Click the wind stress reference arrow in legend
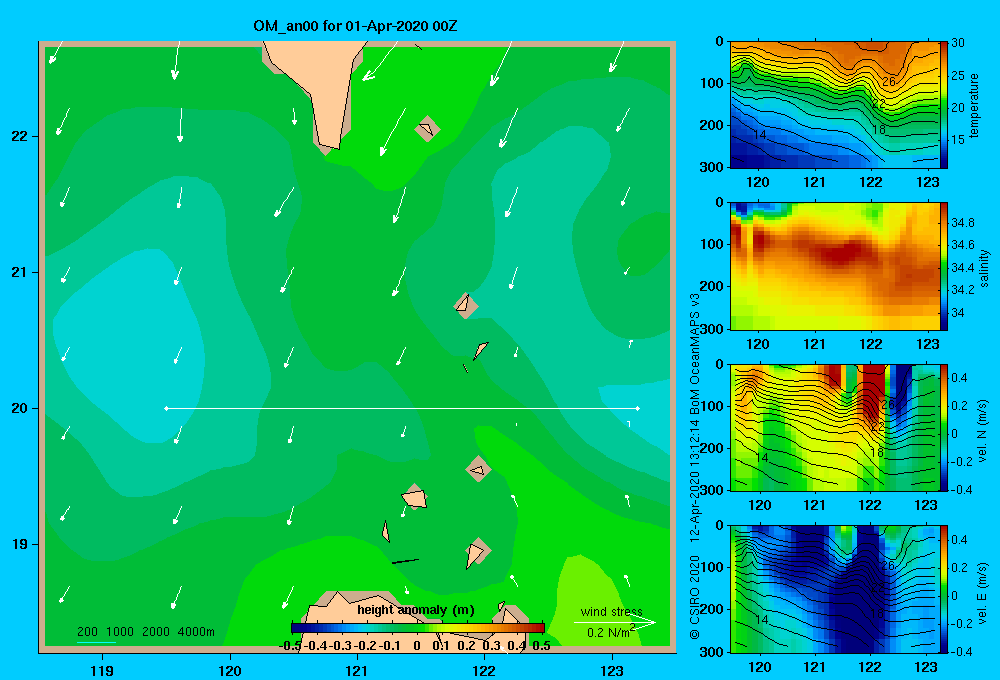Screen dimensions: 1000x680 click(x=615, y=623)
